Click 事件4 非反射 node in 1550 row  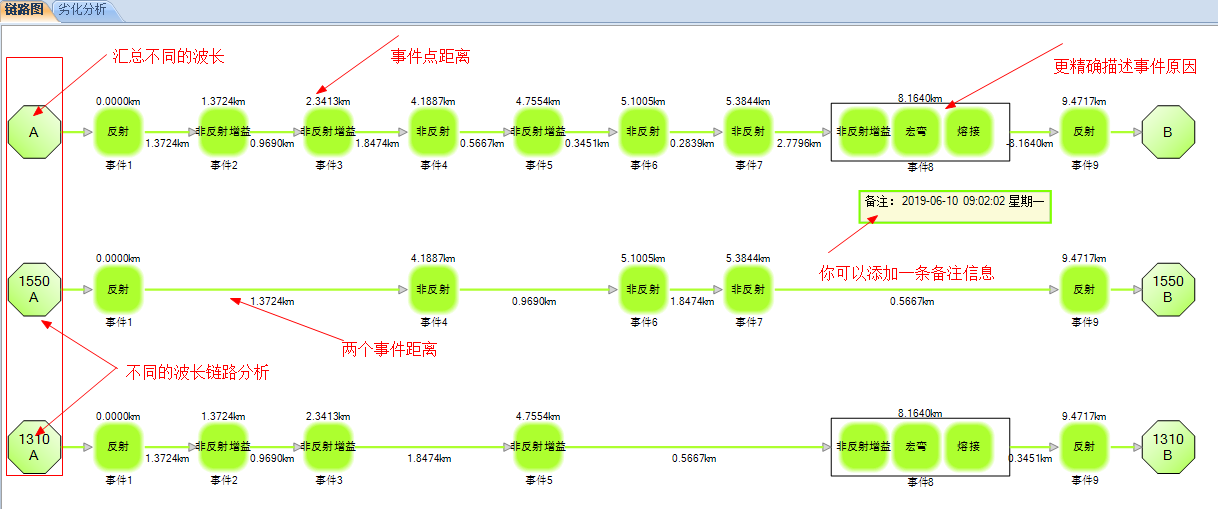433,290
